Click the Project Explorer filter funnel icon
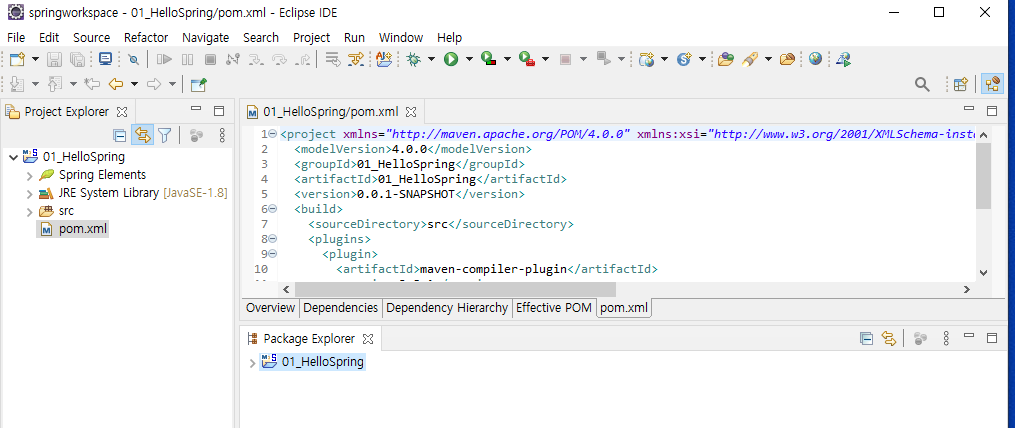This screenshot has width=1015, height=428. [164, 135]
